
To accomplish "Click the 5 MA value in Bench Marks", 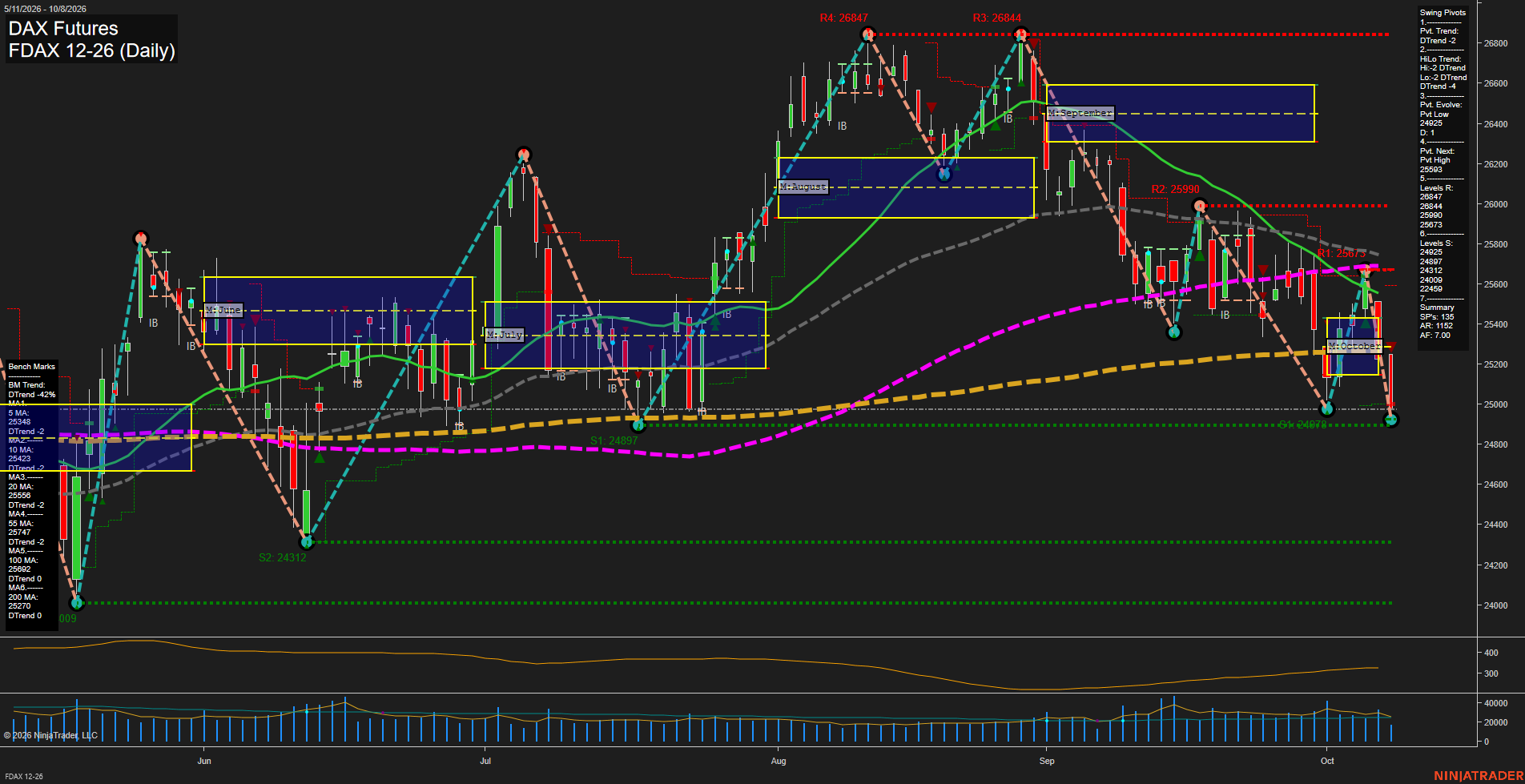I will point(19,422).
